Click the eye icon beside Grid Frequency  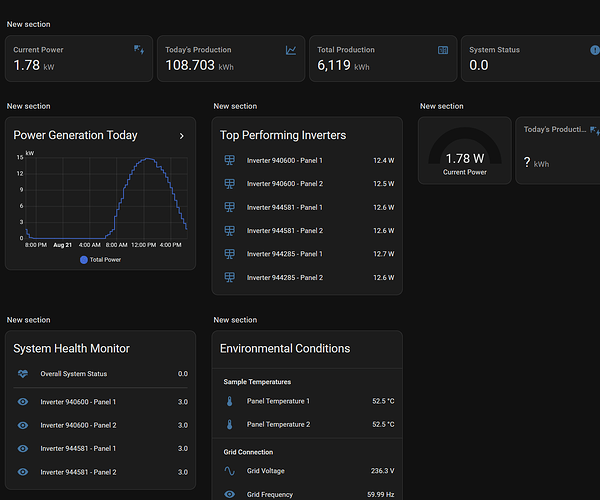pos(229,494)
